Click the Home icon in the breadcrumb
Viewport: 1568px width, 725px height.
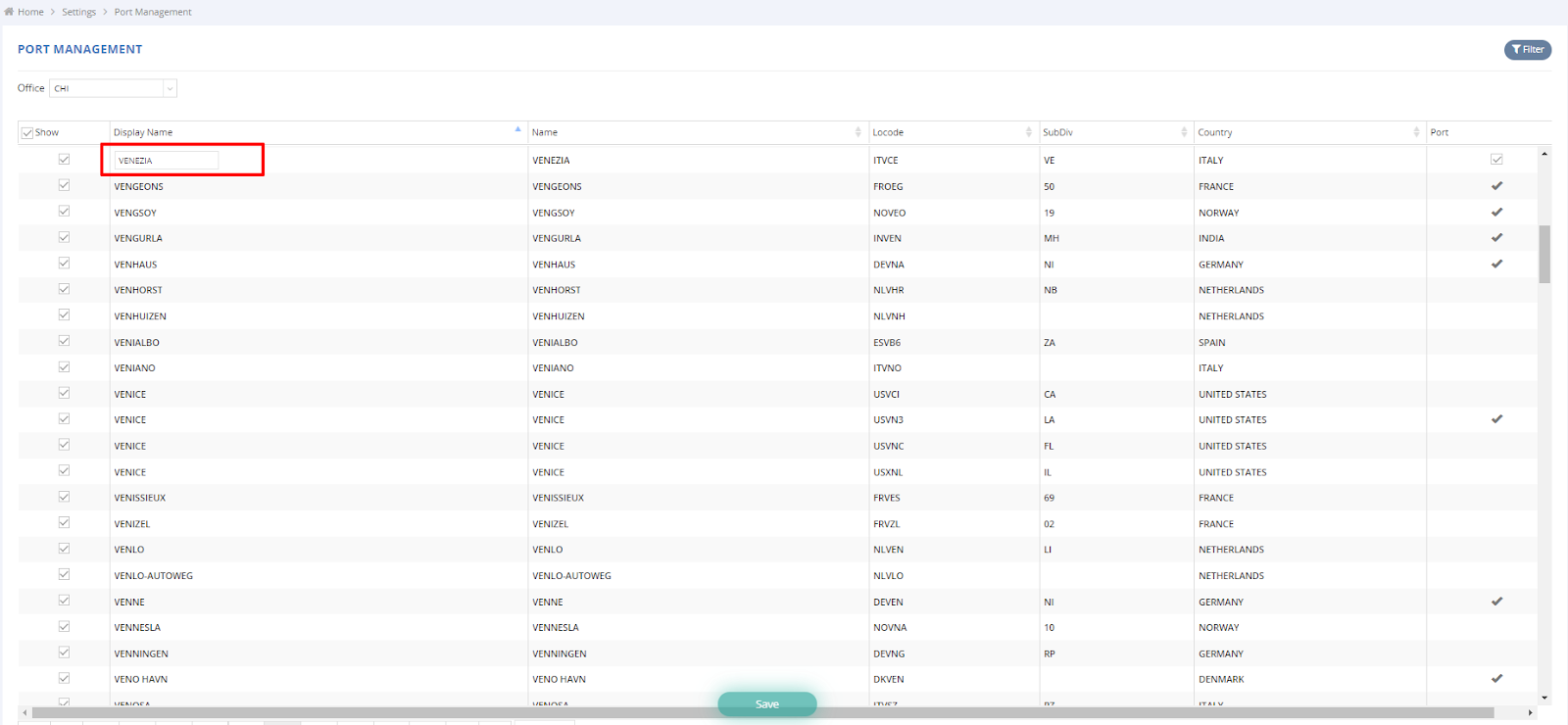click(x=9, y=12)
